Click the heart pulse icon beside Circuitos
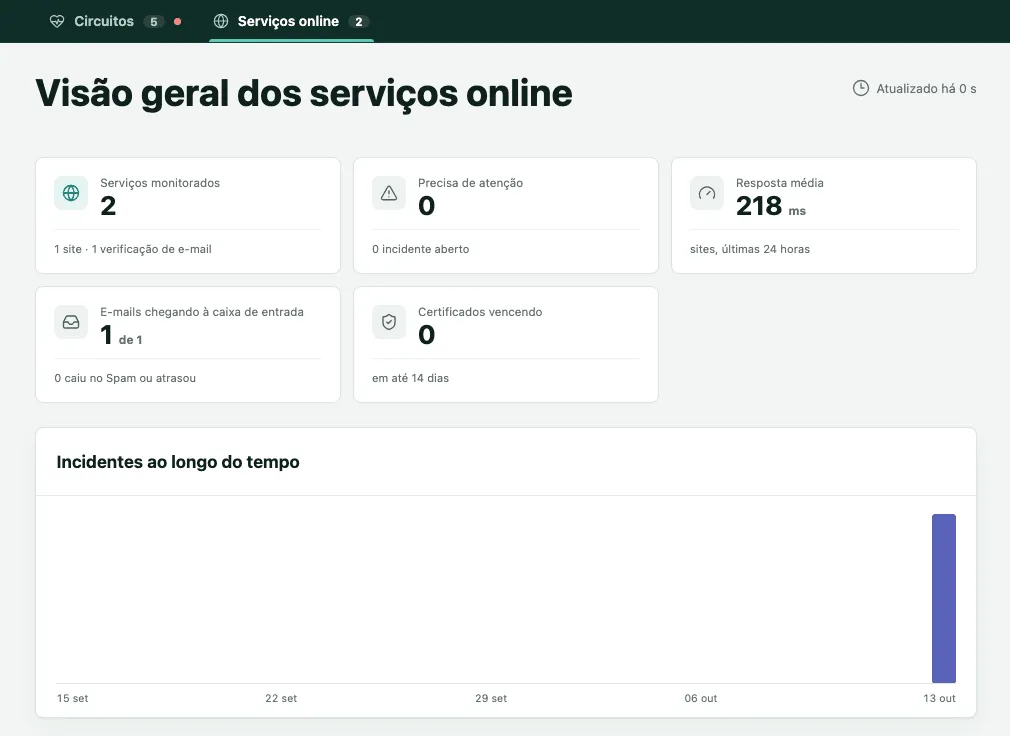The image size is (1010, 736). coord(57,21)
